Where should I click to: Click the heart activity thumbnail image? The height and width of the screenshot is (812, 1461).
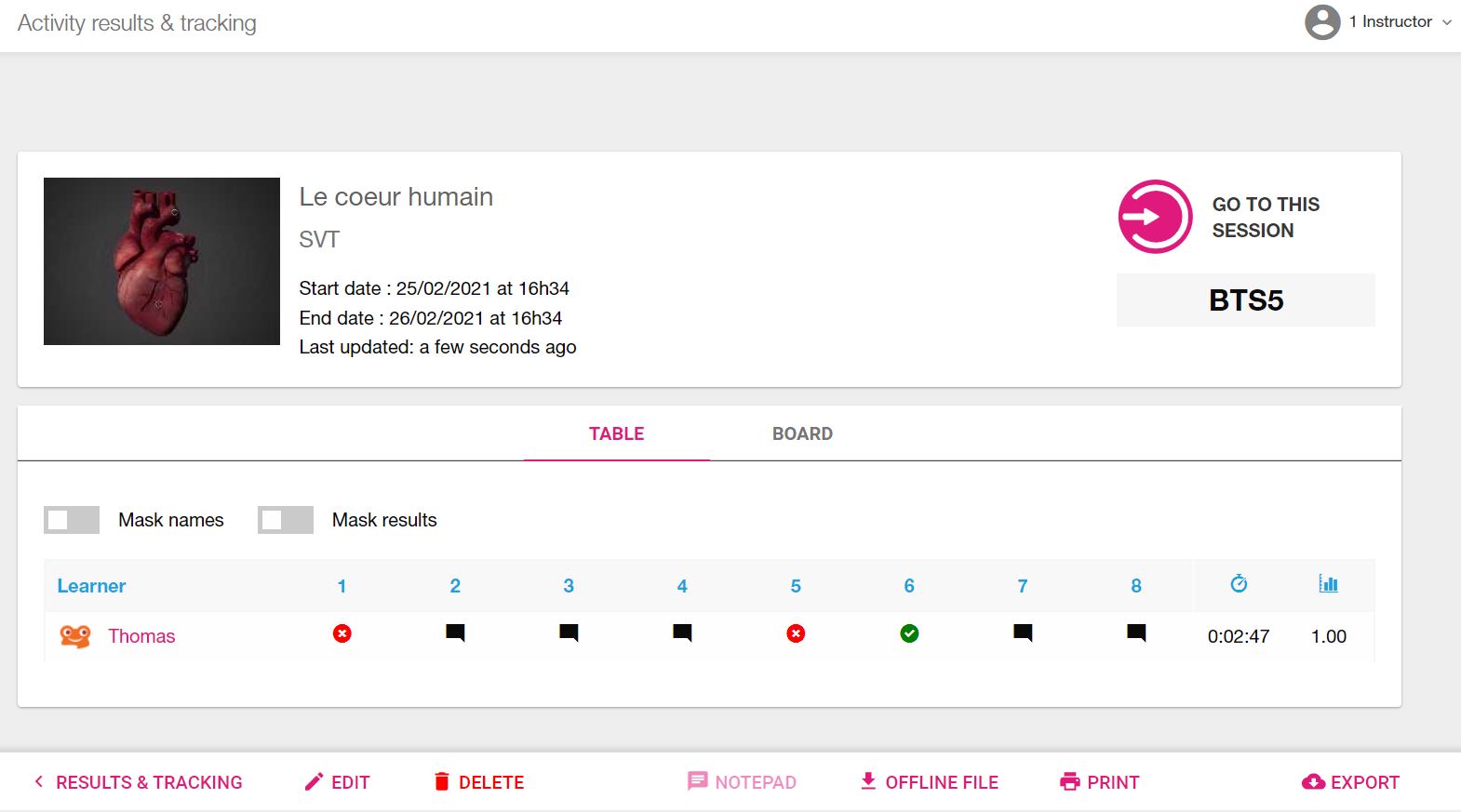(x=162, y=261)
